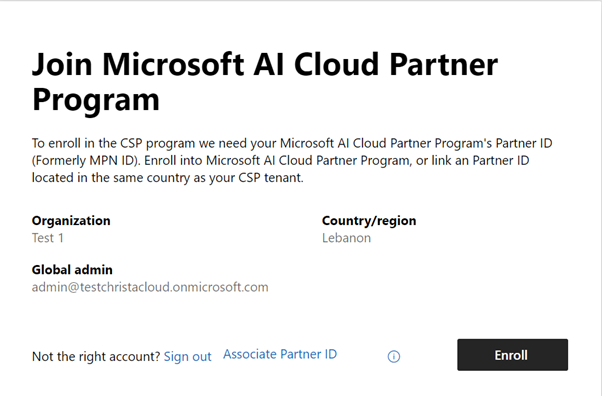
Task: Click the word 'Partner' in the heading
Action: point(444,64)
